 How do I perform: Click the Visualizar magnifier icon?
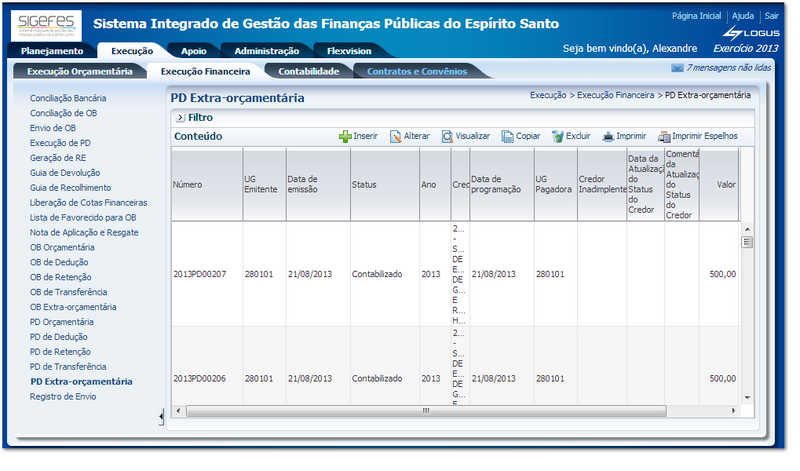[x=447, y=136]
